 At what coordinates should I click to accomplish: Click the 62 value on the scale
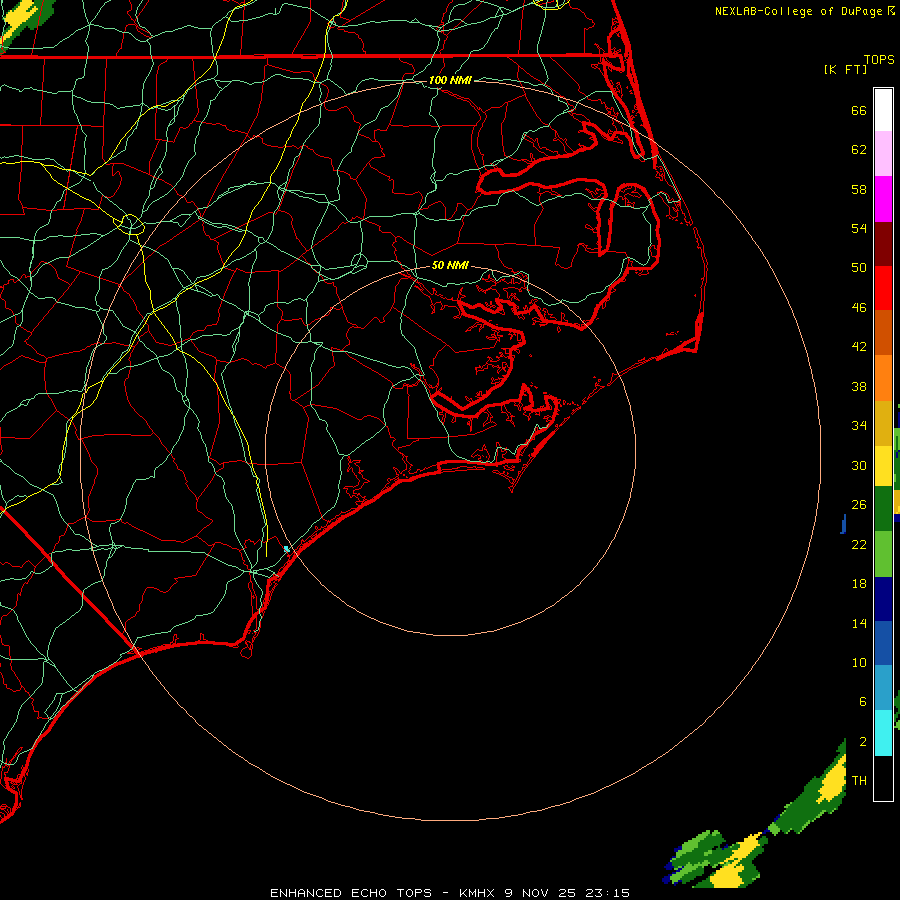click(859, 150)
